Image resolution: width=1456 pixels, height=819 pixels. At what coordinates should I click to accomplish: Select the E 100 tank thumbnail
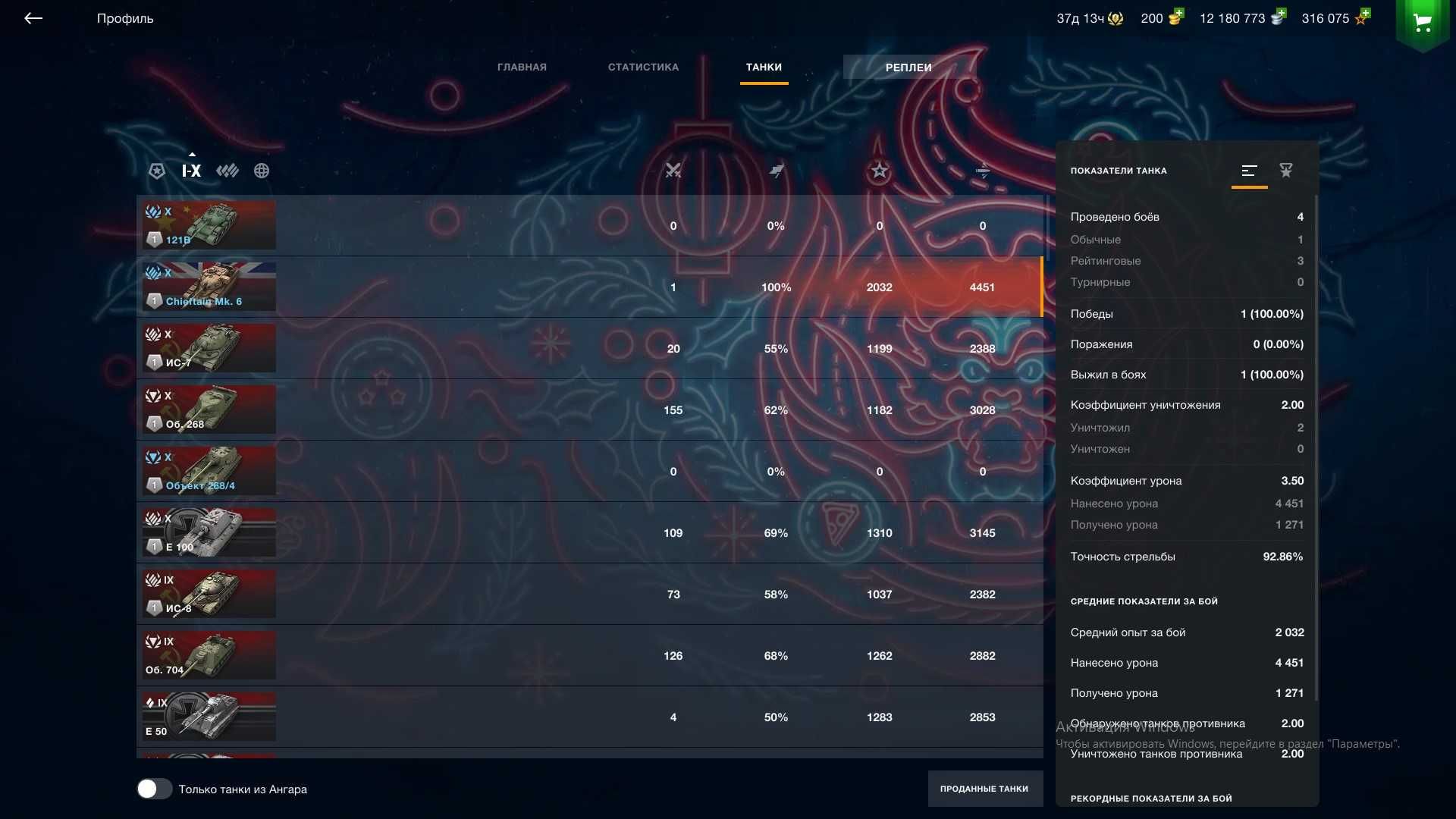tap(209, 532)
